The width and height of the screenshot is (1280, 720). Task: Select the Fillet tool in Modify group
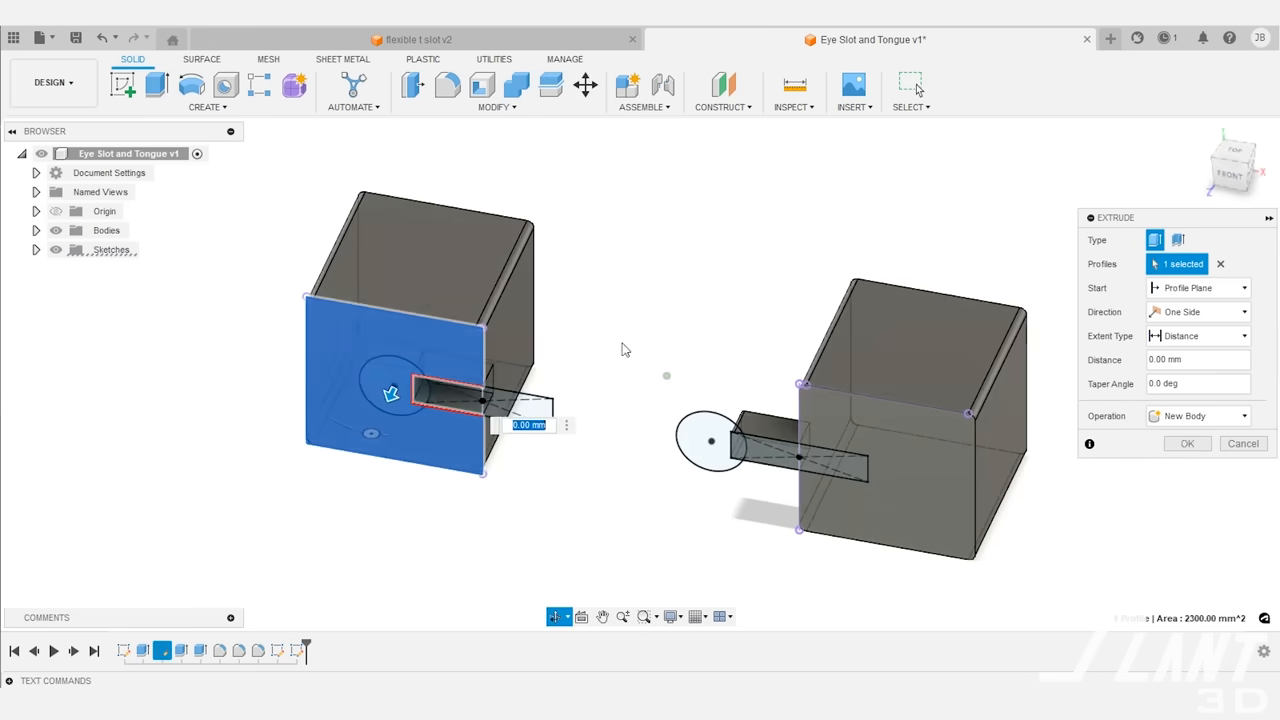pos(446,85)
